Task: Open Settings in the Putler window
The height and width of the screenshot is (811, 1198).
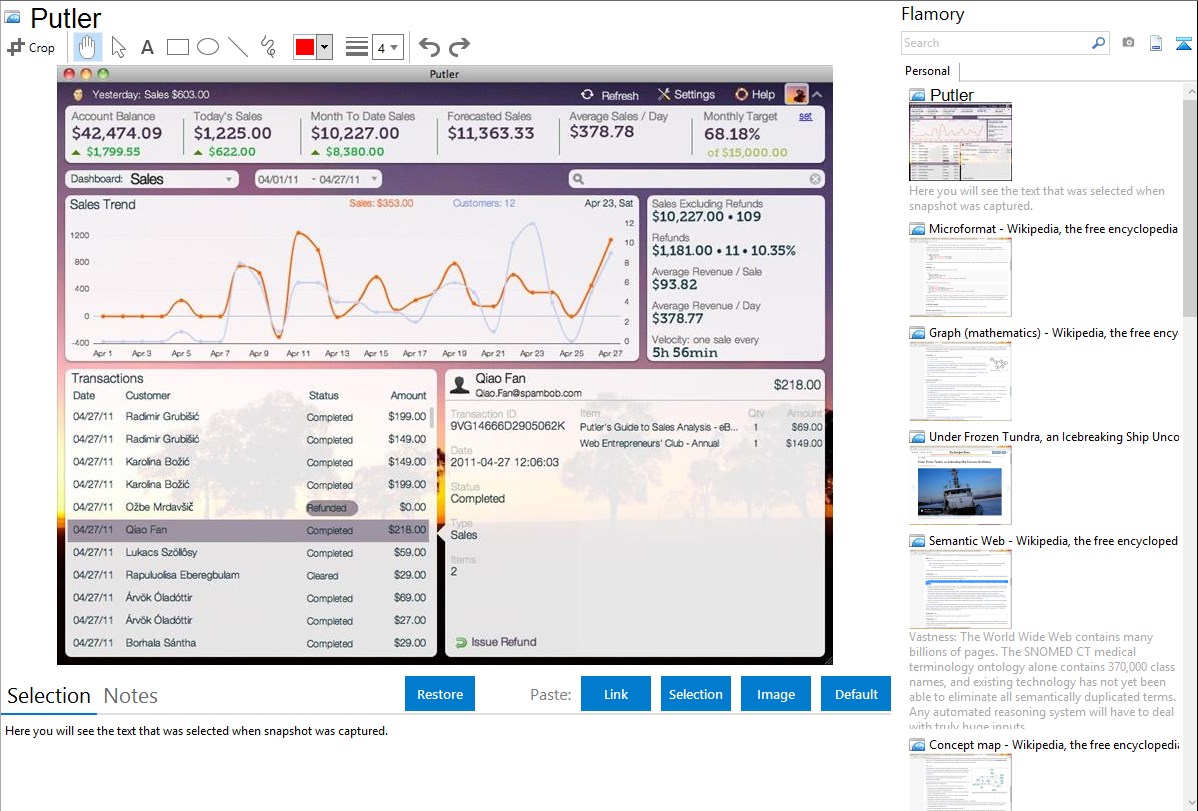Action: [686, 95]
